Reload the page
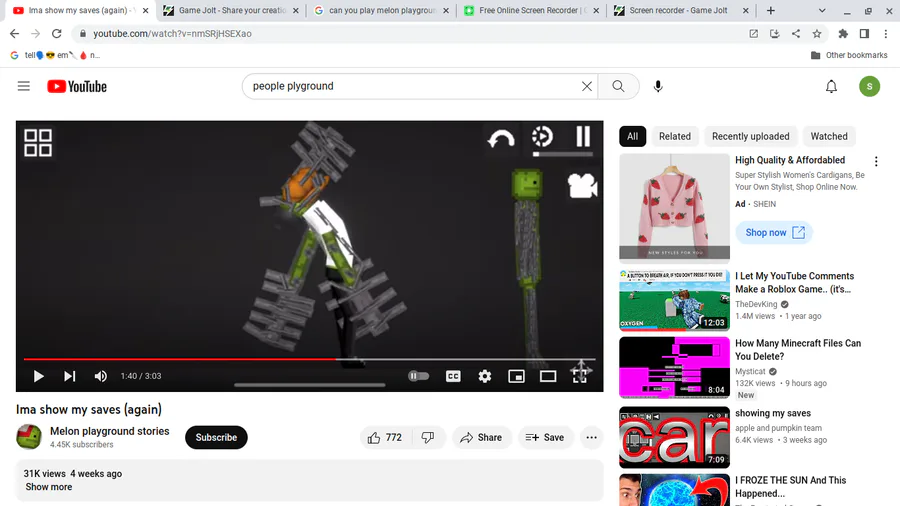Screen dimensions: 900x506 [56, 33]
